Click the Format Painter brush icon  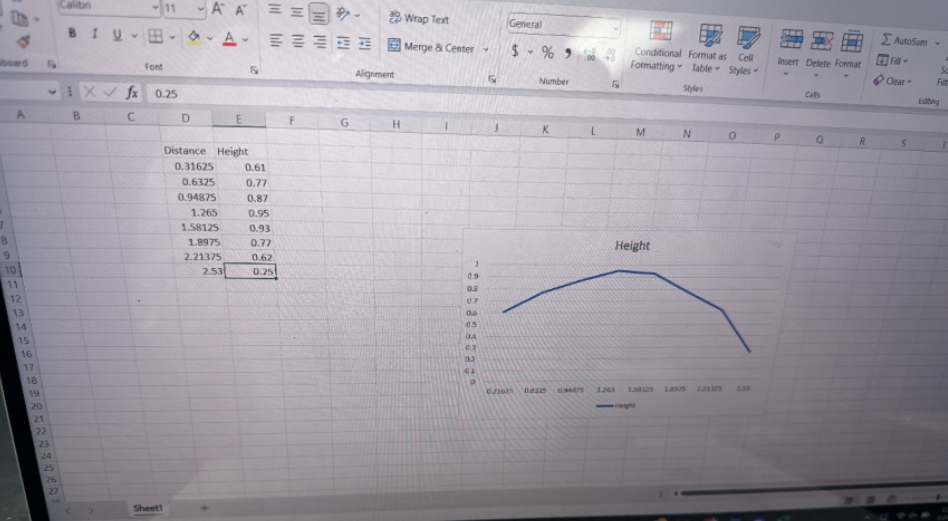(x=23, y=41)
